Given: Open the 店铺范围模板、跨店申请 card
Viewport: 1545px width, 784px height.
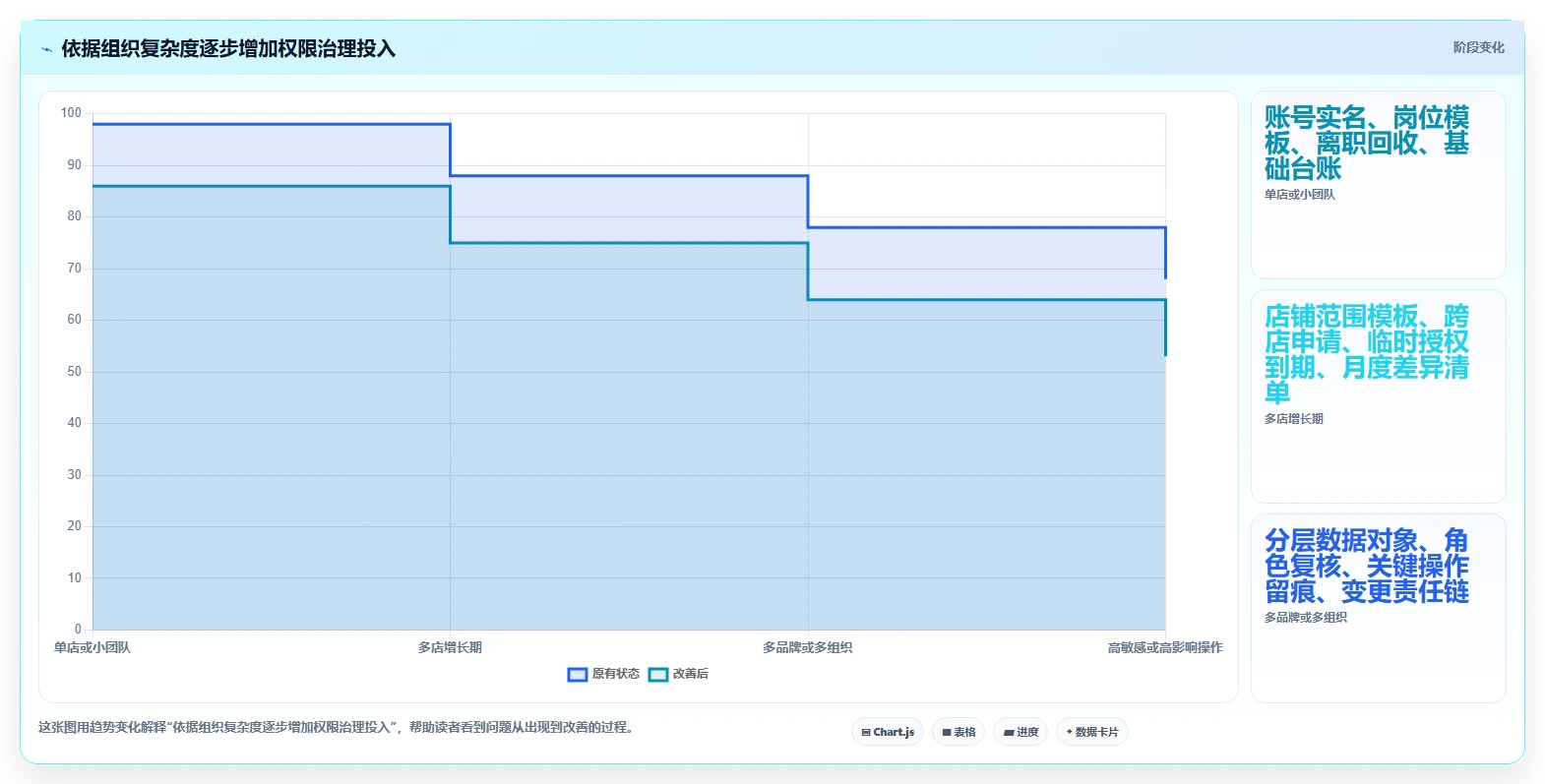Looking at the screenshot, I should [x=1378, y=396].
